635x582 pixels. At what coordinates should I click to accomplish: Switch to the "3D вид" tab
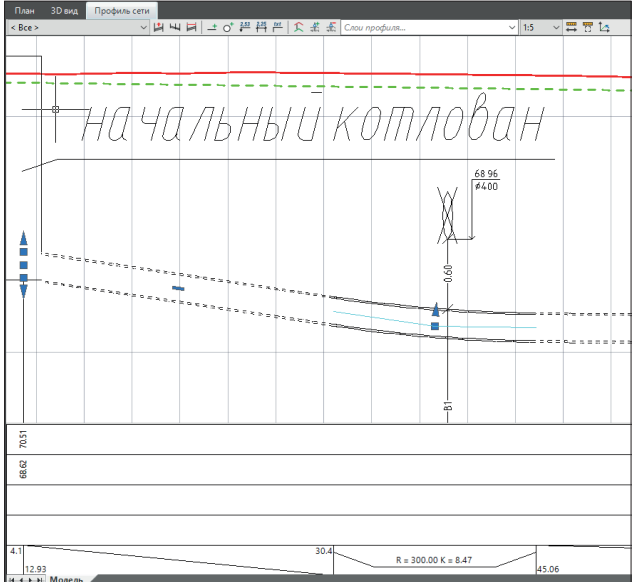click(x=64, y=9)
